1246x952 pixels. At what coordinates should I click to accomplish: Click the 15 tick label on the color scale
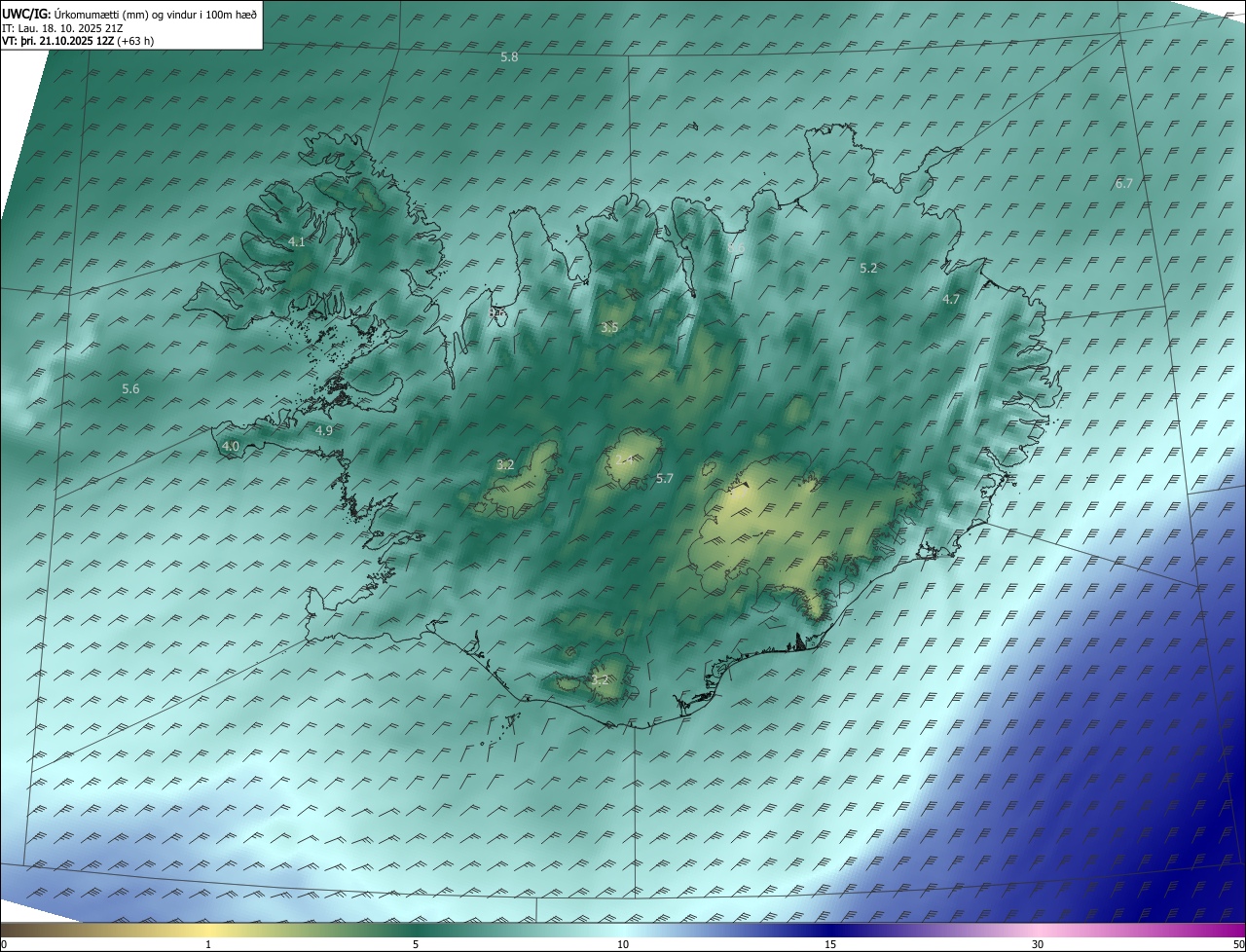830,945
